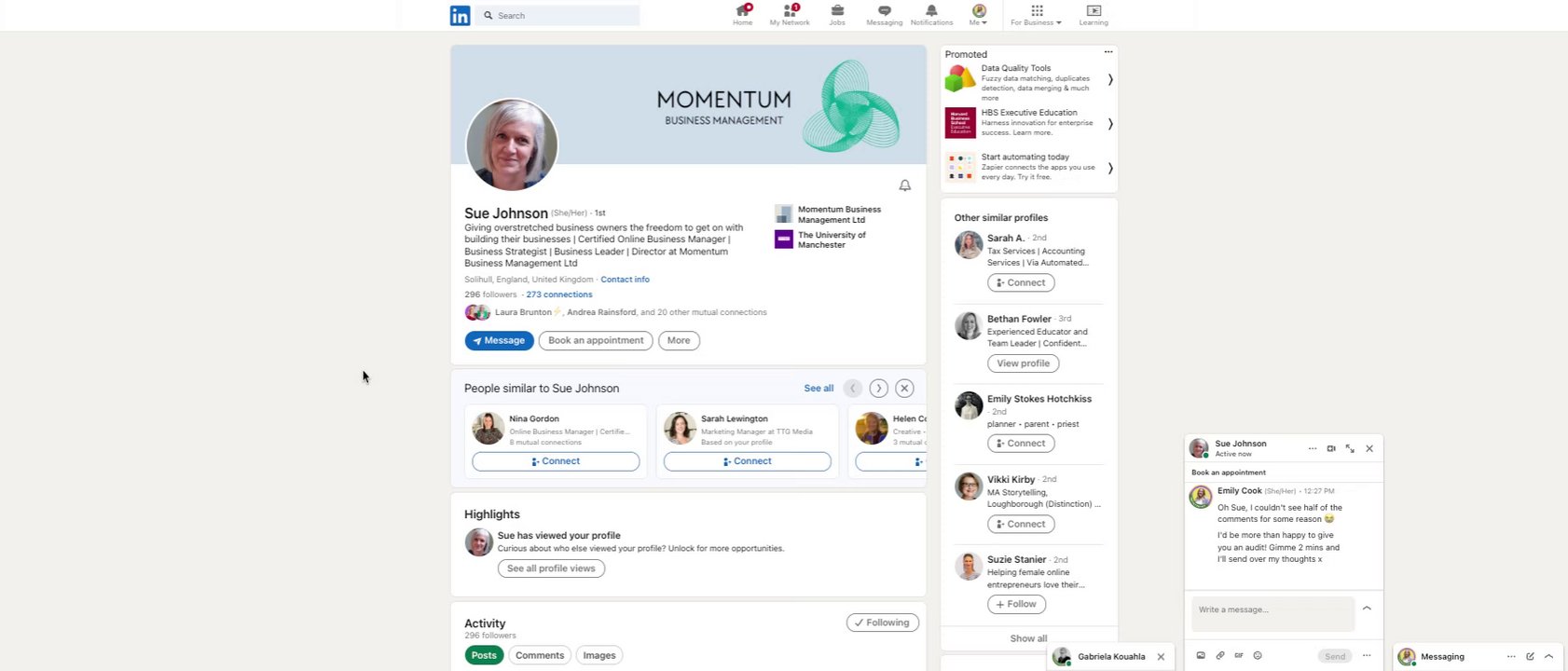This screenshot has width=1568, height=671.
Task: Click Show all under similar profiles
Action: coord(1028,638)
